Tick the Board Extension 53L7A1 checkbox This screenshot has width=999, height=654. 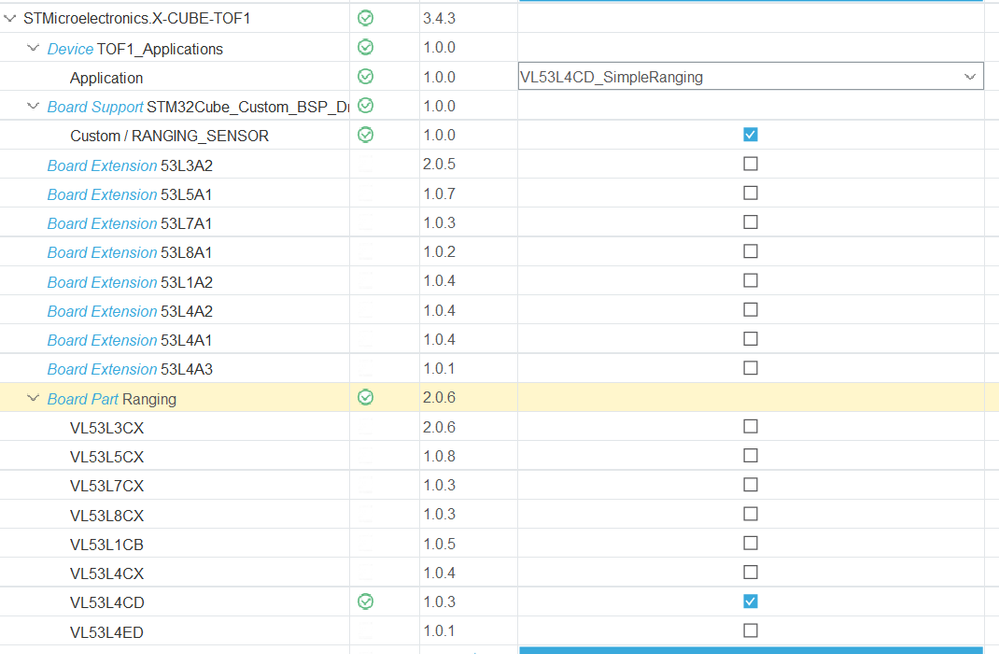tap(751, 222)
